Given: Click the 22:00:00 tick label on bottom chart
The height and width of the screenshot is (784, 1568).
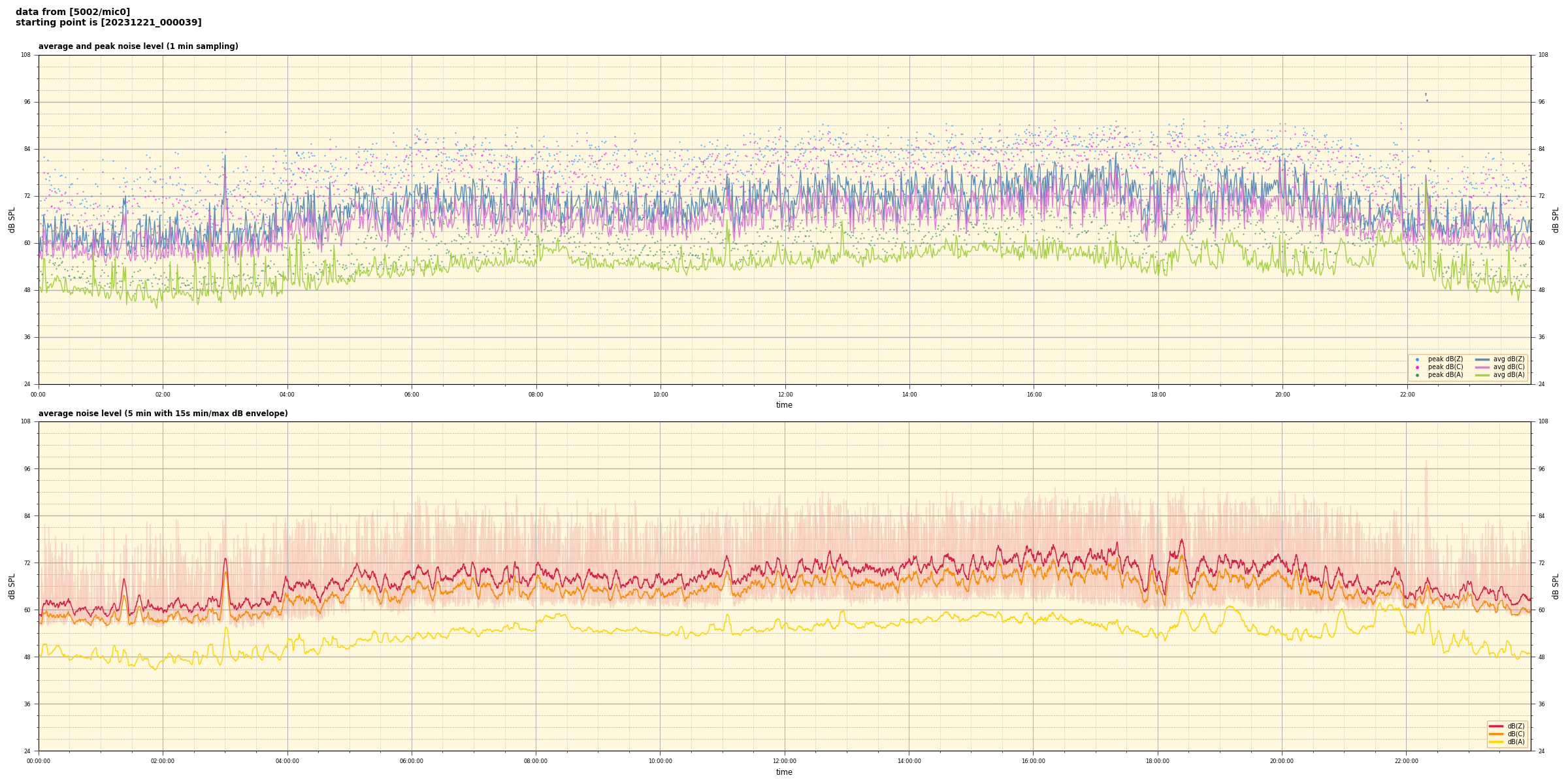Looking at the screenshot, I should coord(1406,761).
